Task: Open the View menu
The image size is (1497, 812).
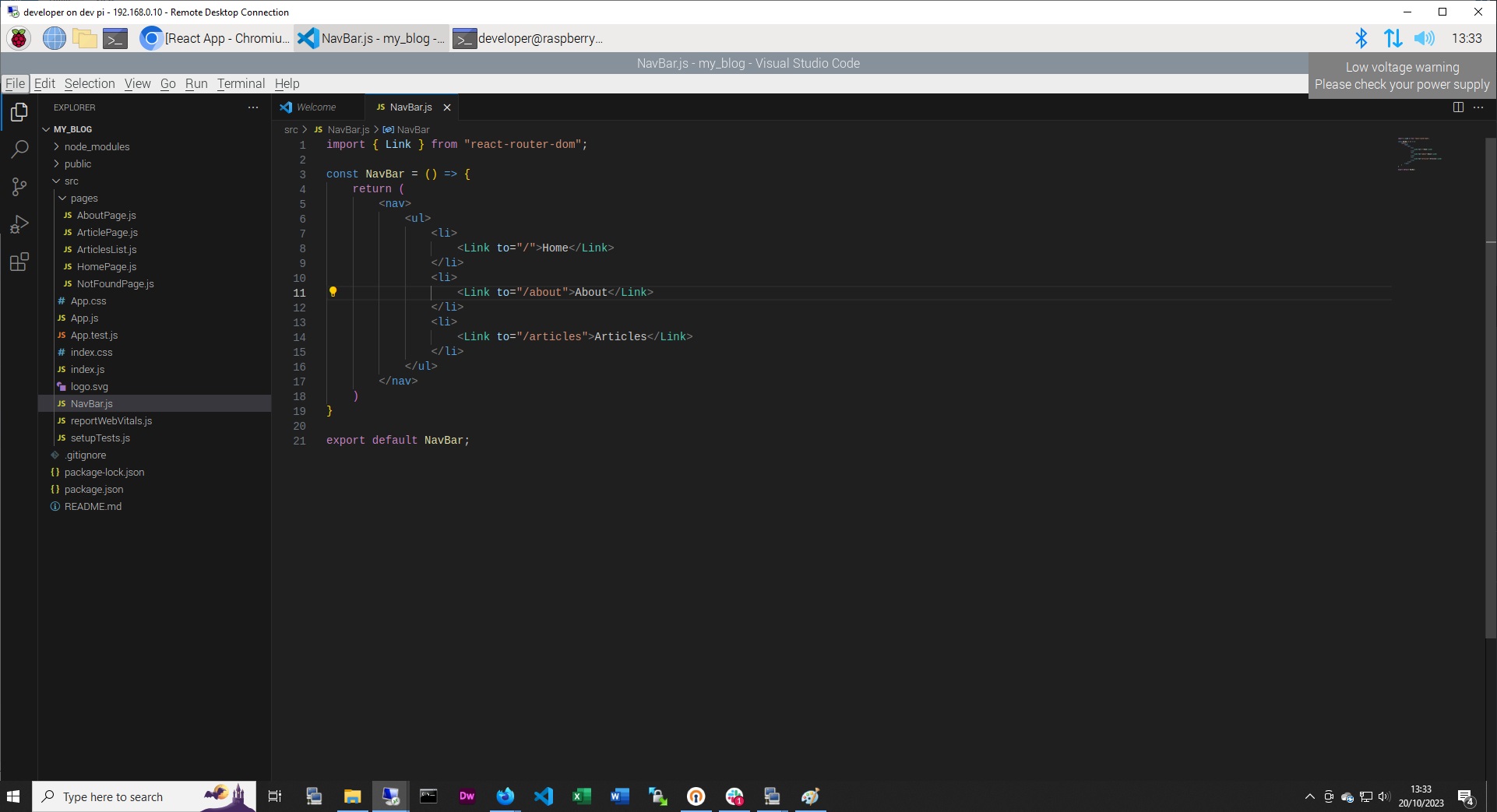Action: [137, 83]
